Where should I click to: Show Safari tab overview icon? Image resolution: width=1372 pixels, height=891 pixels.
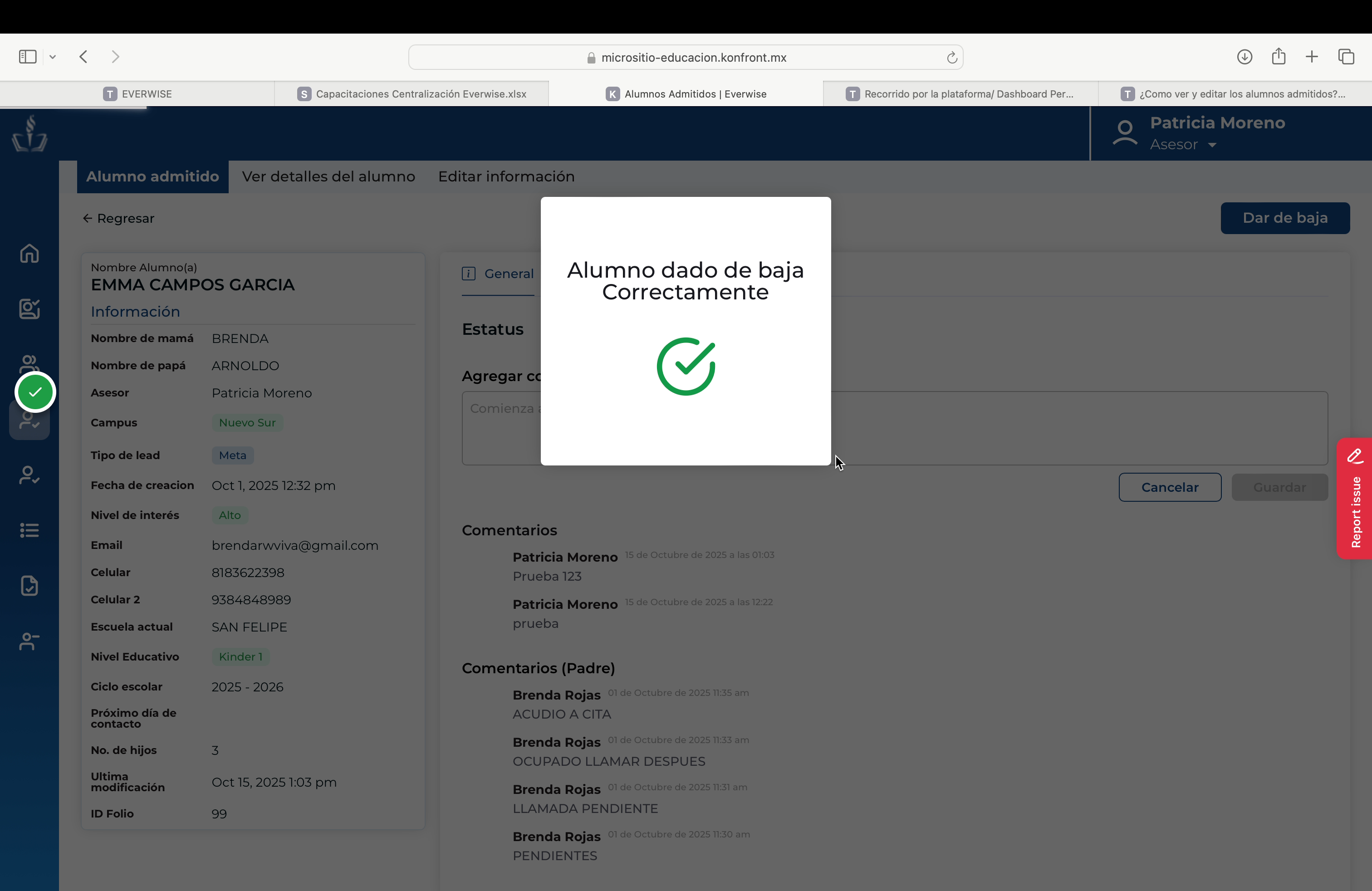(x=1346, y=56)
